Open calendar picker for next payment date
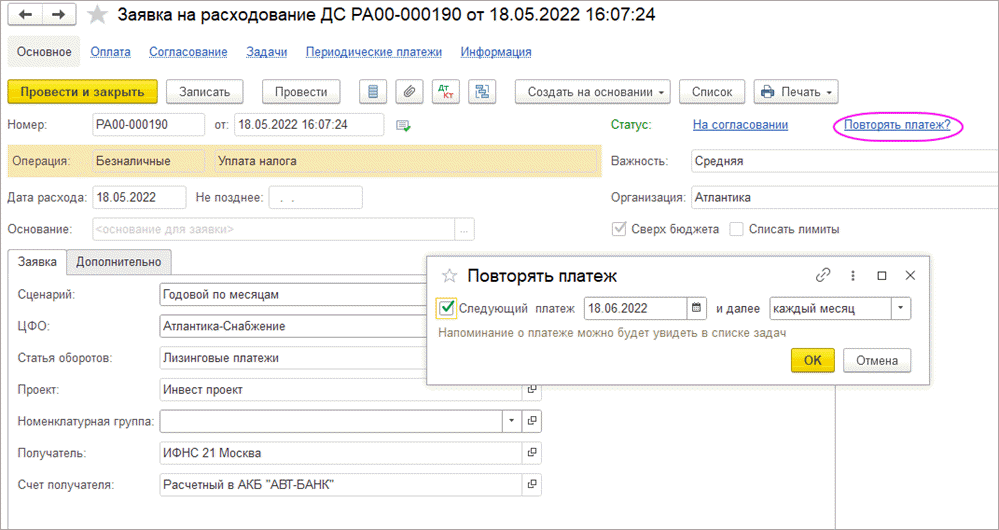The width and height of the screenshot is (999, 530). [x=696, y=308]
